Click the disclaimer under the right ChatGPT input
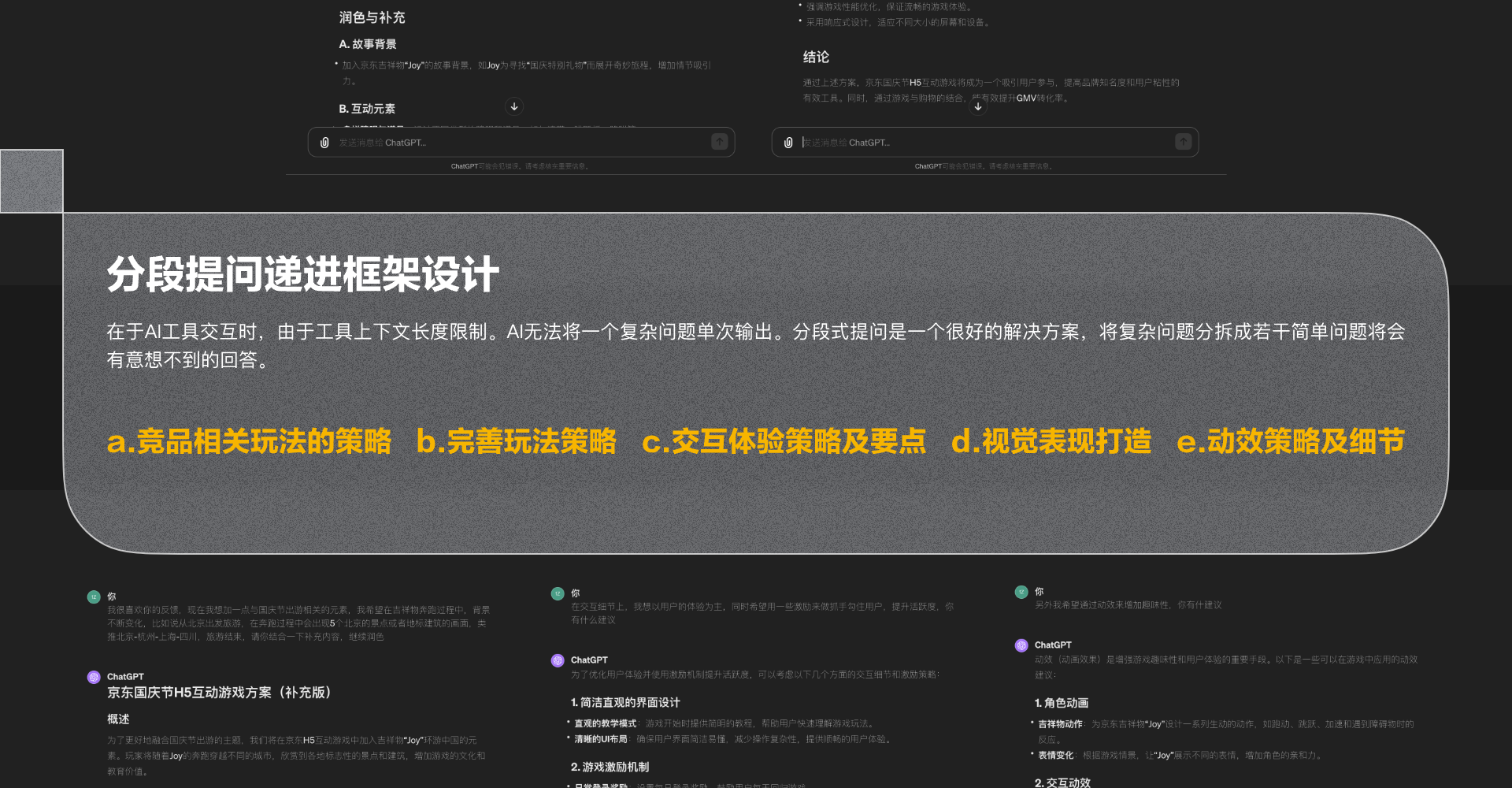 [x=984, y=166]
